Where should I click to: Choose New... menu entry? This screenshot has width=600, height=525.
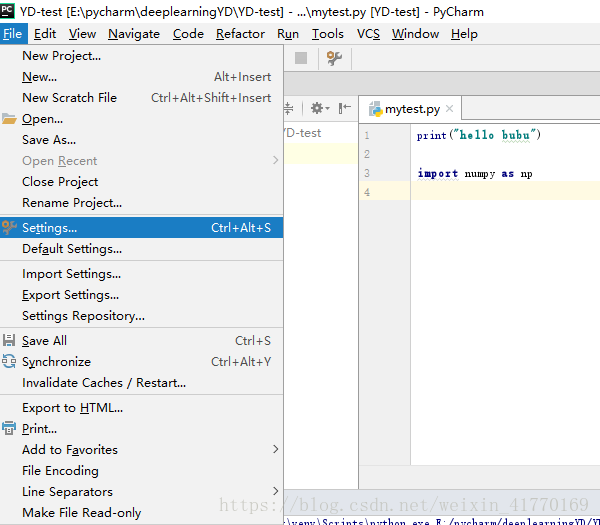[142, 77]
